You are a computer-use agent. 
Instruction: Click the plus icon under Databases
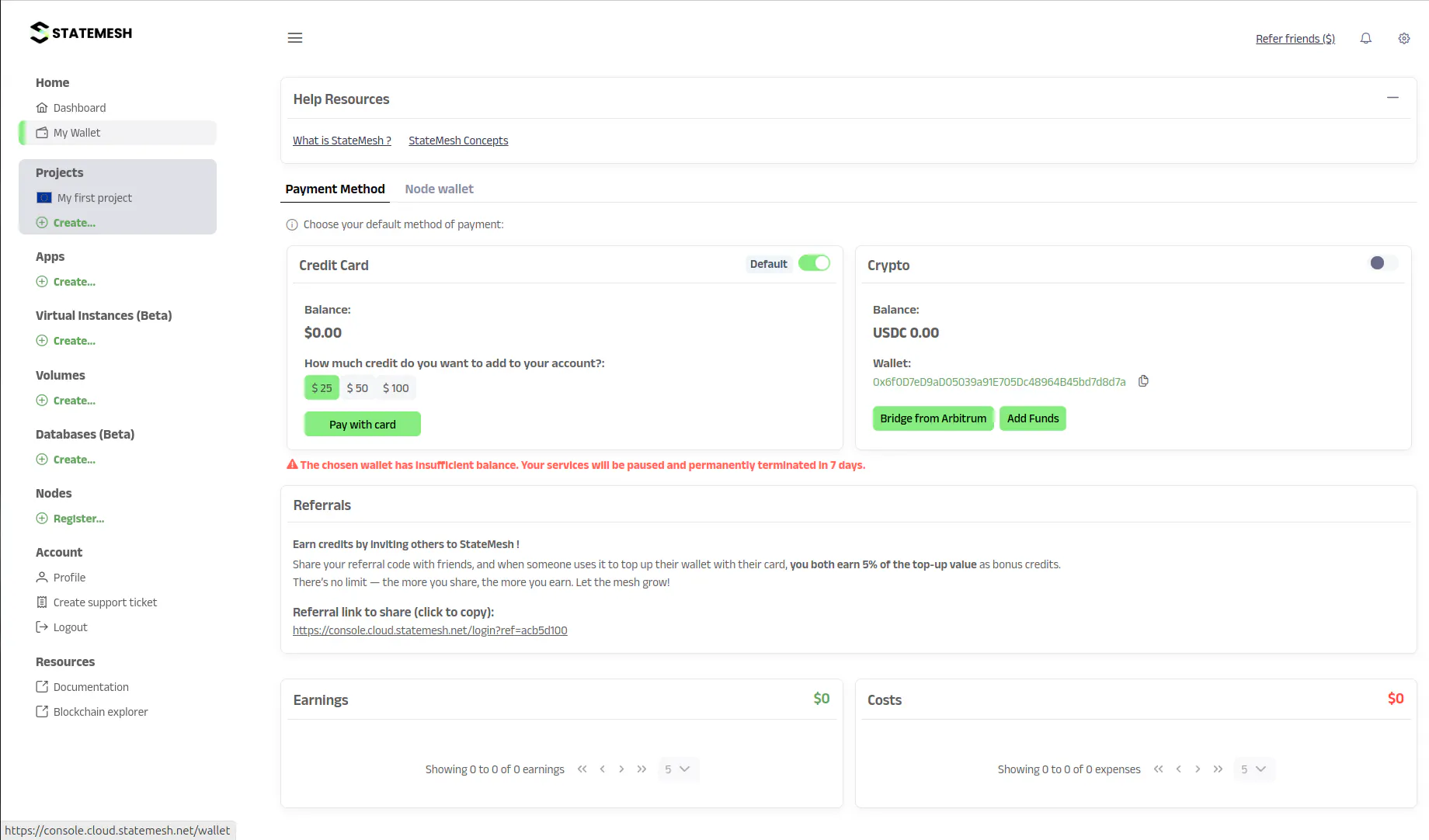point(42,460)
